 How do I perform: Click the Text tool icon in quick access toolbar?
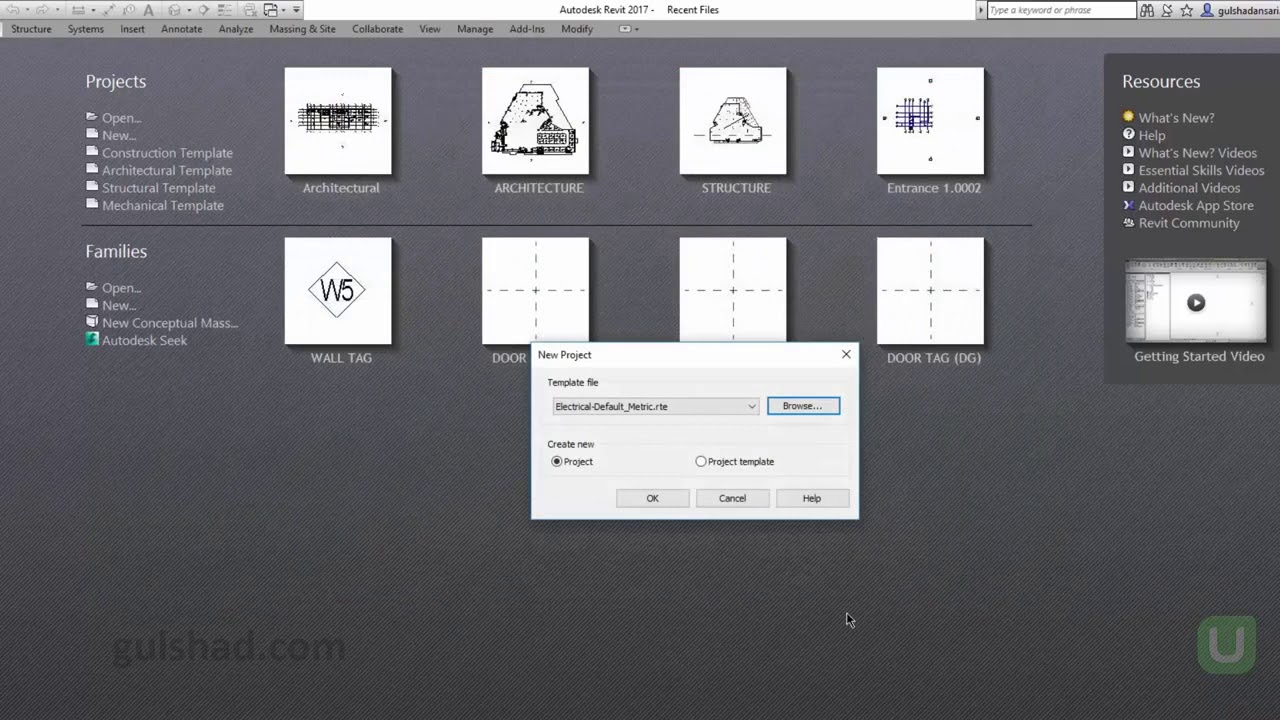click(148, 10)
